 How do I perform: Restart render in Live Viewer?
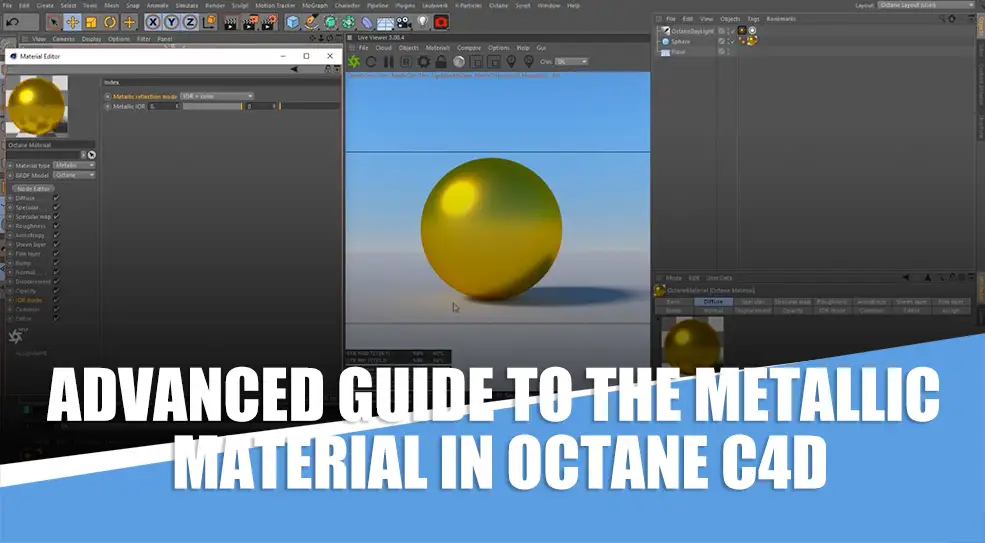click(371, 62)
